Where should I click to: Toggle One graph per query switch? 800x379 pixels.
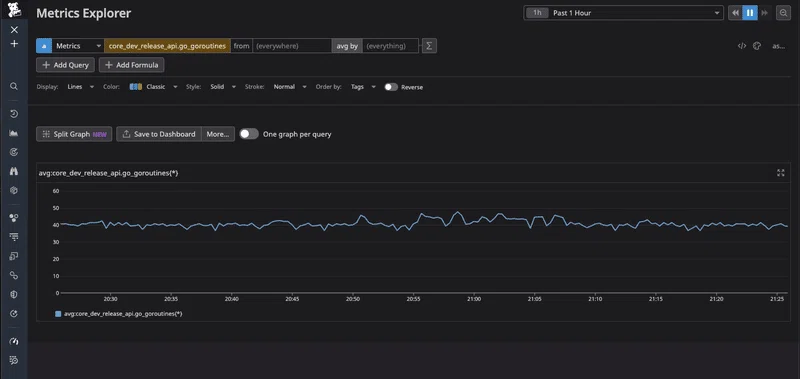click(249, 134)
